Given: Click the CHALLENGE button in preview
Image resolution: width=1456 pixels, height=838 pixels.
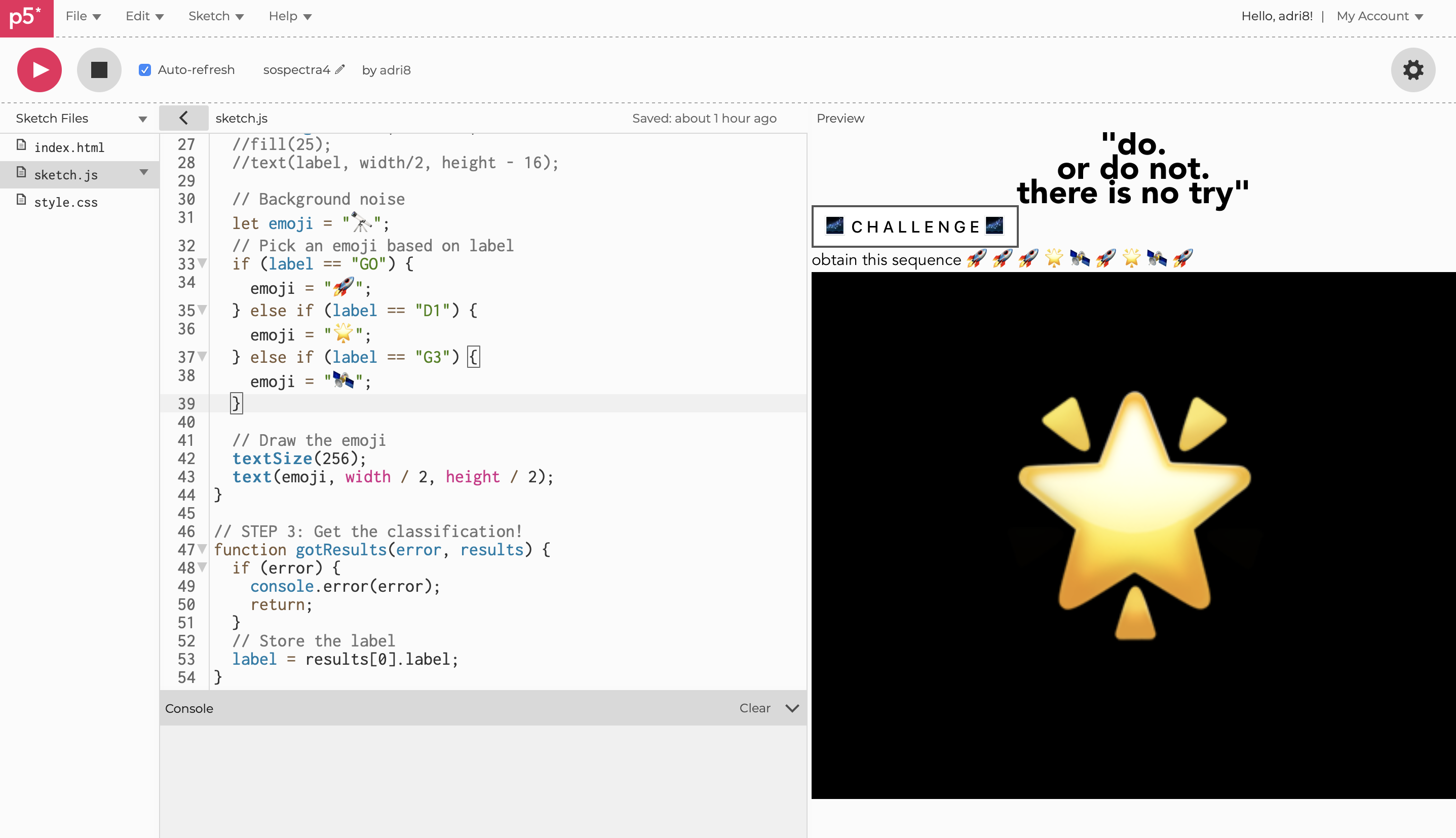Looking at the screenshot, I should point(914,226).
